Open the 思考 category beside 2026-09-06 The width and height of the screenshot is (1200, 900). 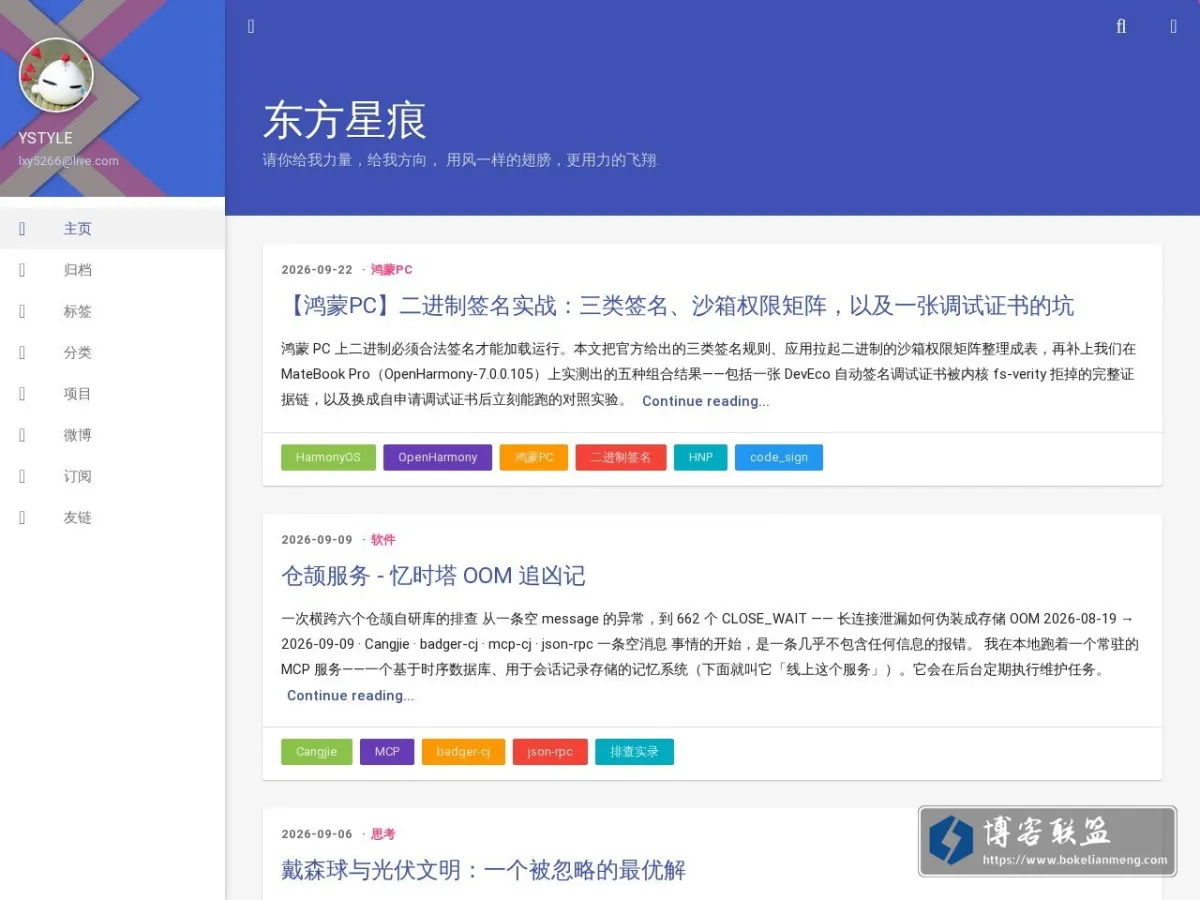pyautogui.click(x=383, y=834)
